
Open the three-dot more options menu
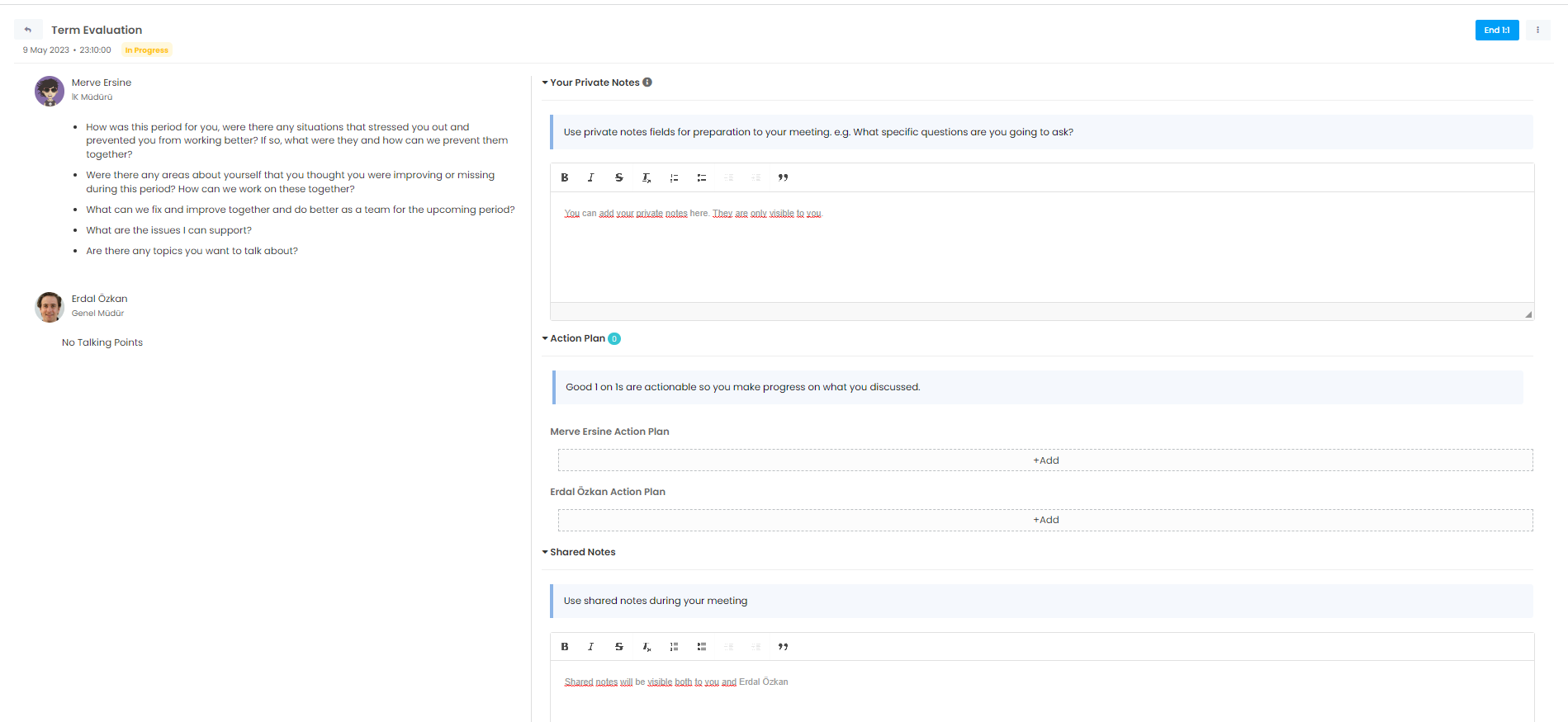pyautogui.click(x=1537, y=30)
